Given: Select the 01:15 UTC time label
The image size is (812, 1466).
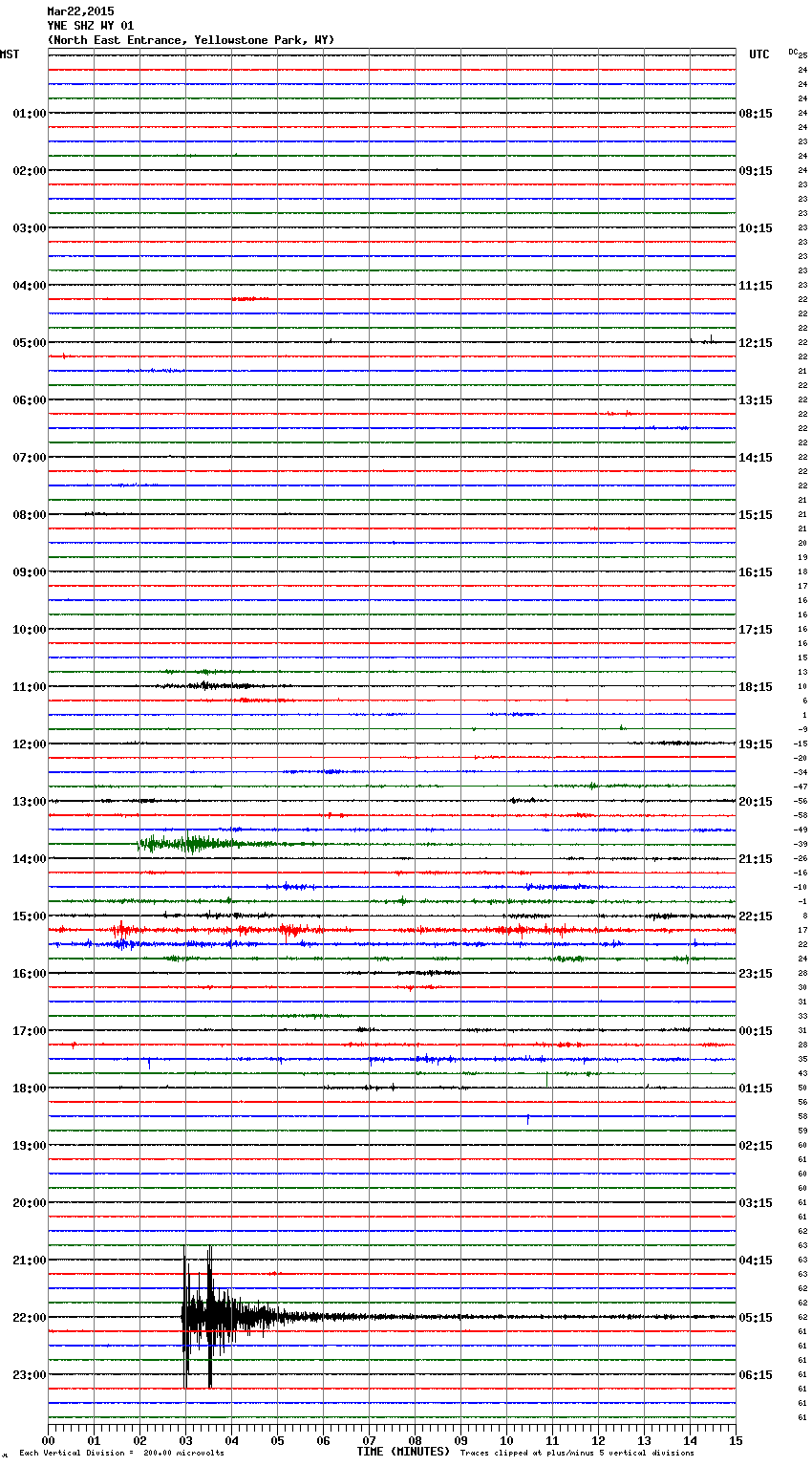Looking at the screenshot, I should click(x=756, y=1089).
